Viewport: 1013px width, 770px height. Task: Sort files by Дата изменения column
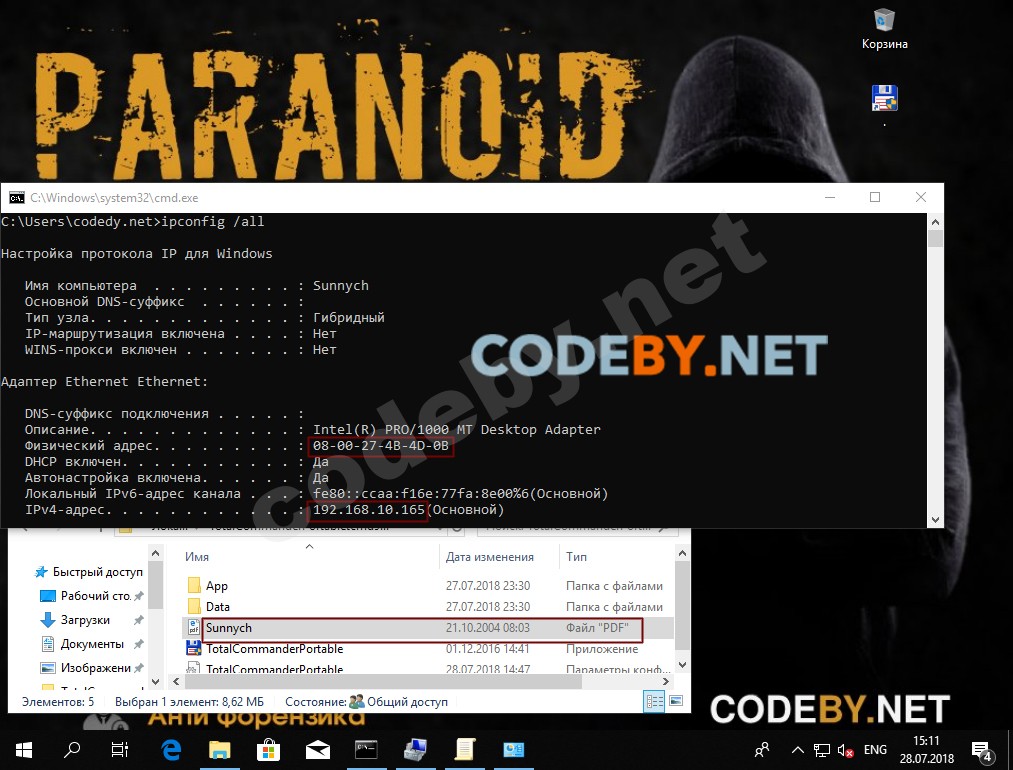click(x=490, y=557)
